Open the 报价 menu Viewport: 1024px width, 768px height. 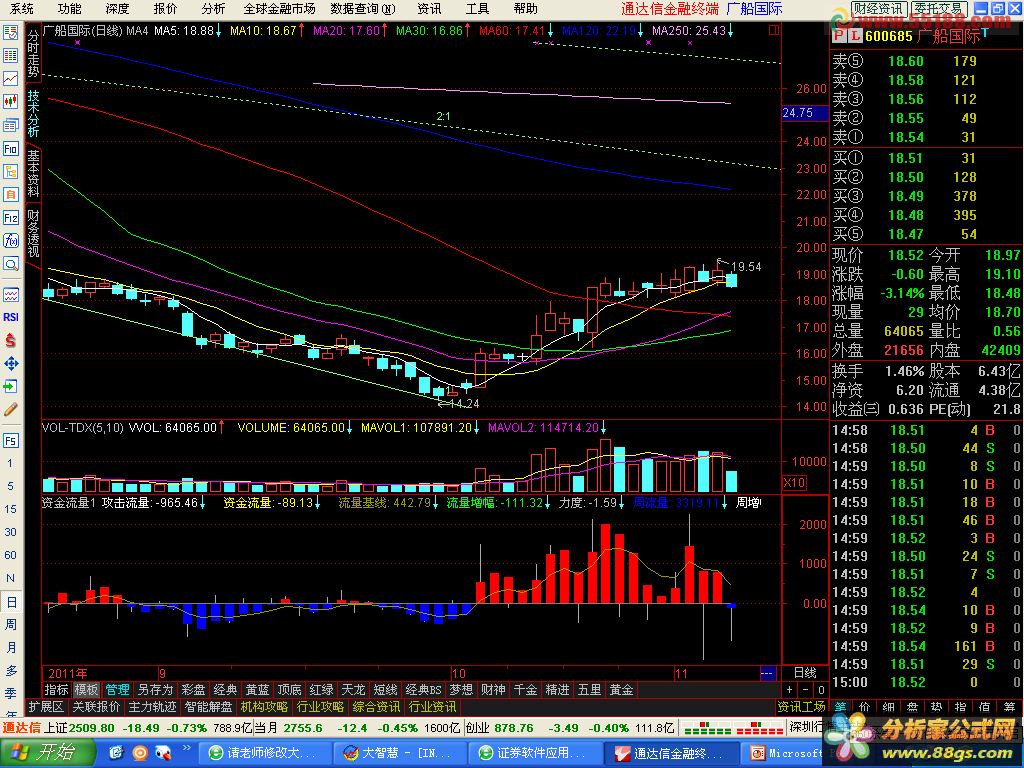(165, 8)
